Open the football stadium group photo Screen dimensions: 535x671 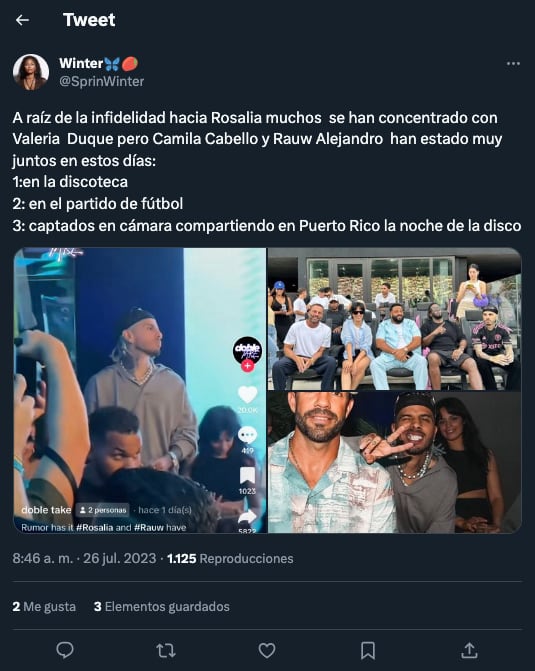click(395, 319)
